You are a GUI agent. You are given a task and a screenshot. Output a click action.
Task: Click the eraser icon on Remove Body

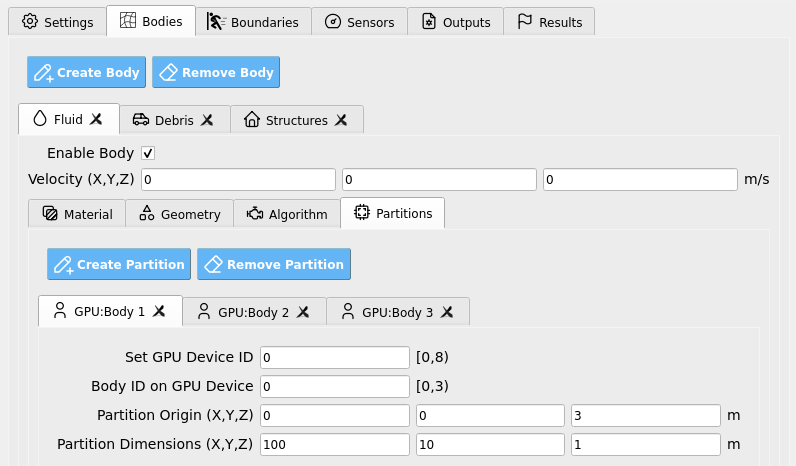click(x=169, y=72)
